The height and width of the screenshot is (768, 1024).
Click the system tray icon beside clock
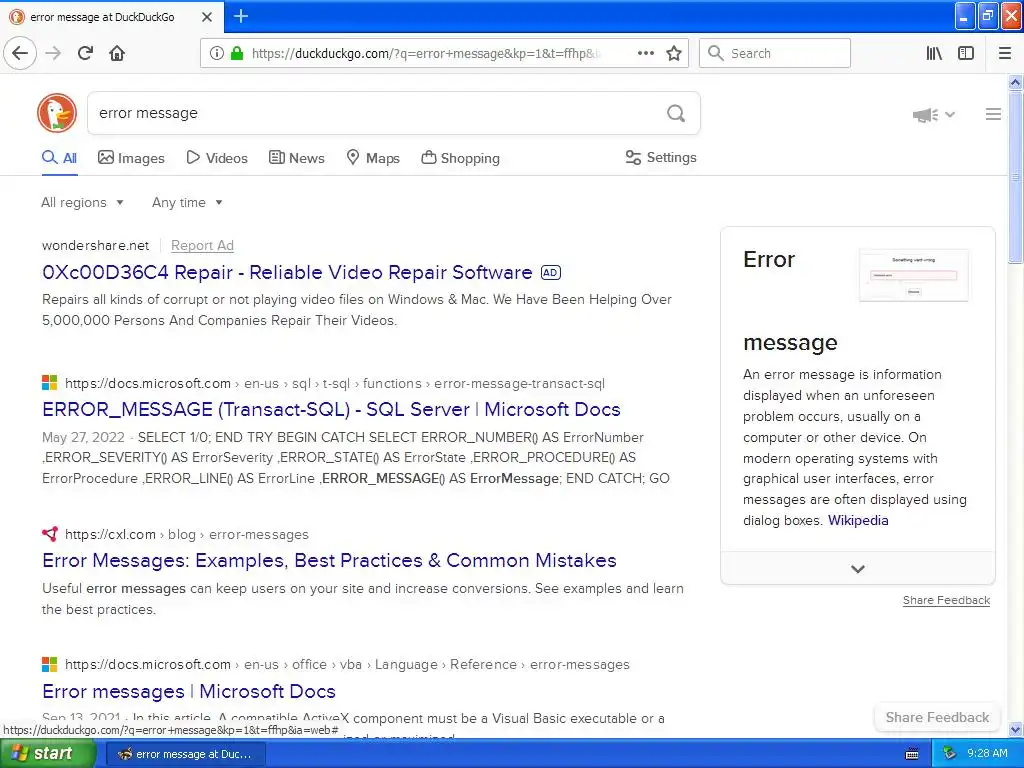[950, 754]
